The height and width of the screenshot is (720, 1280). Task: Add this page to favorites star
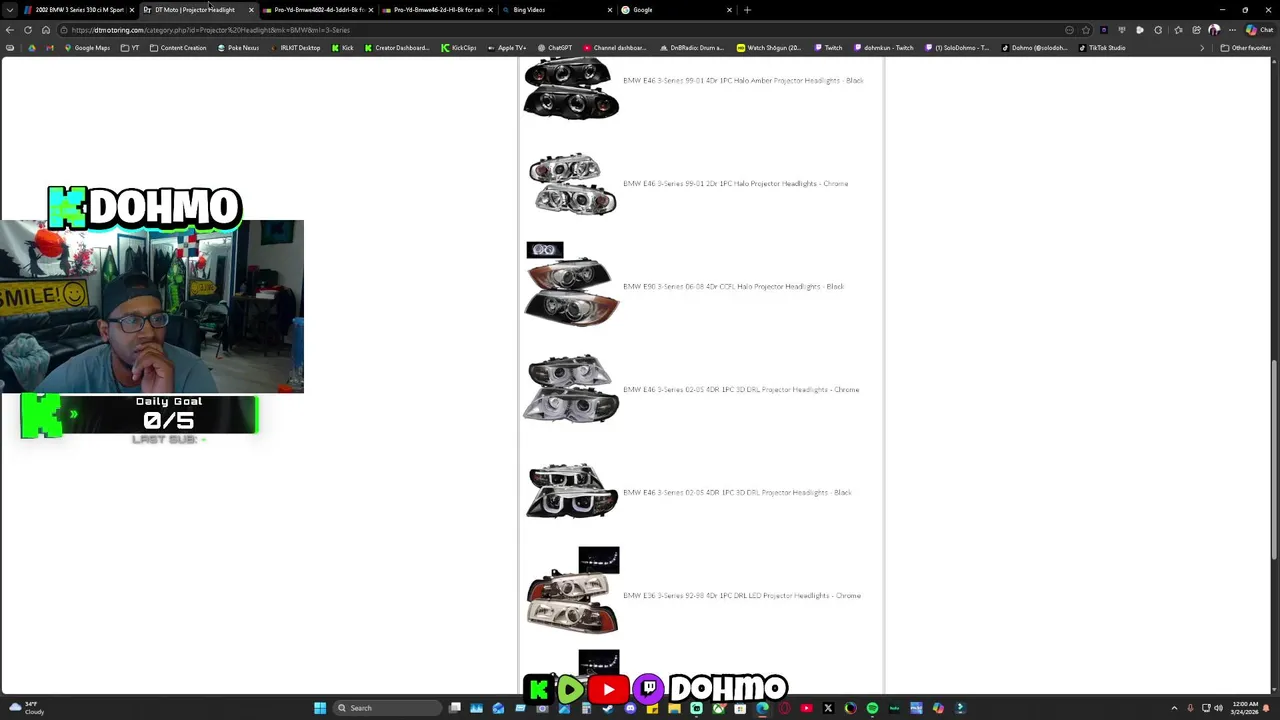click(1085, 30)
